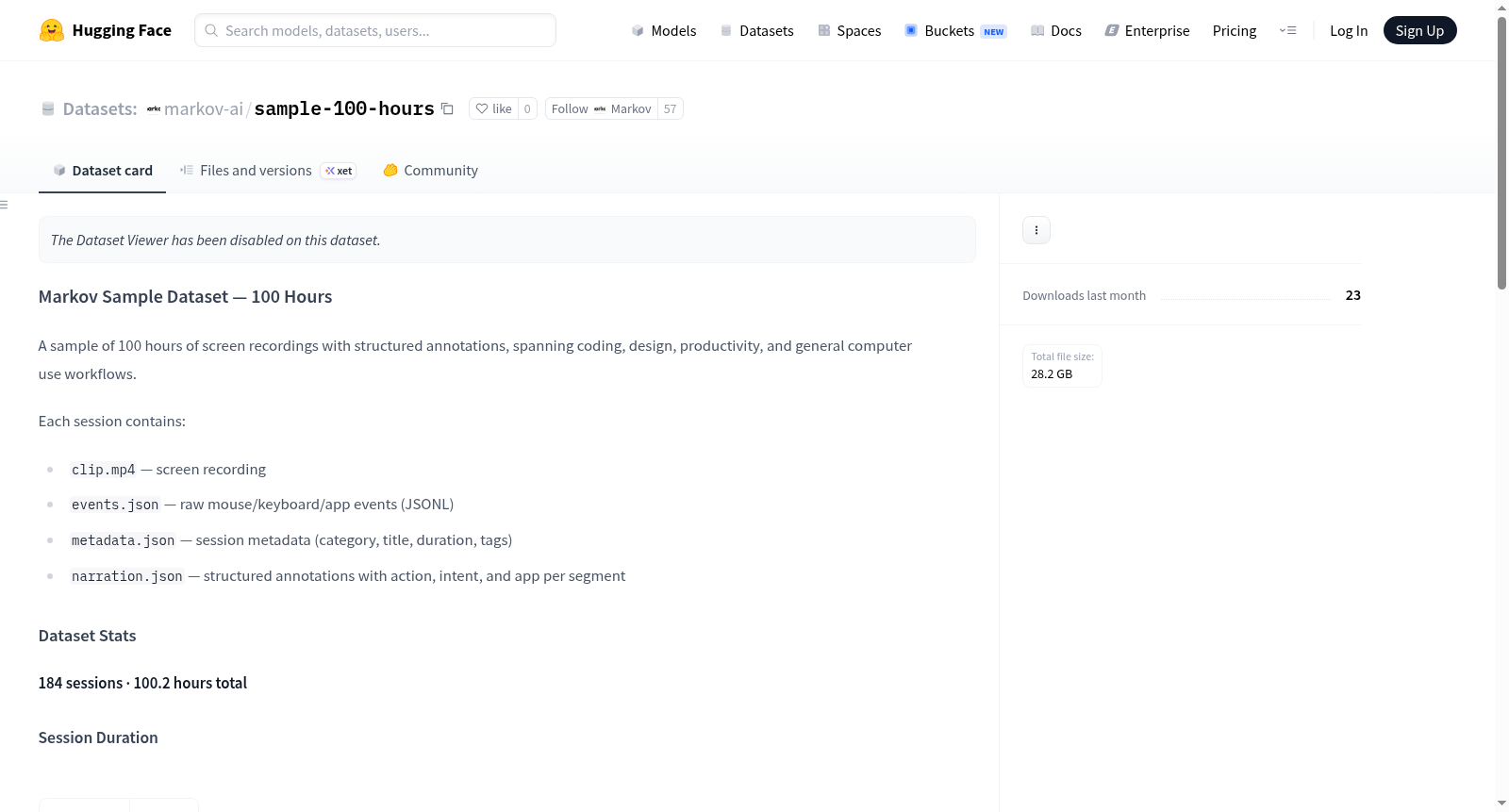The width and height of the screenshot is (1509, 812).
Task: Click the events.json code text
Action: coord(115,505)
